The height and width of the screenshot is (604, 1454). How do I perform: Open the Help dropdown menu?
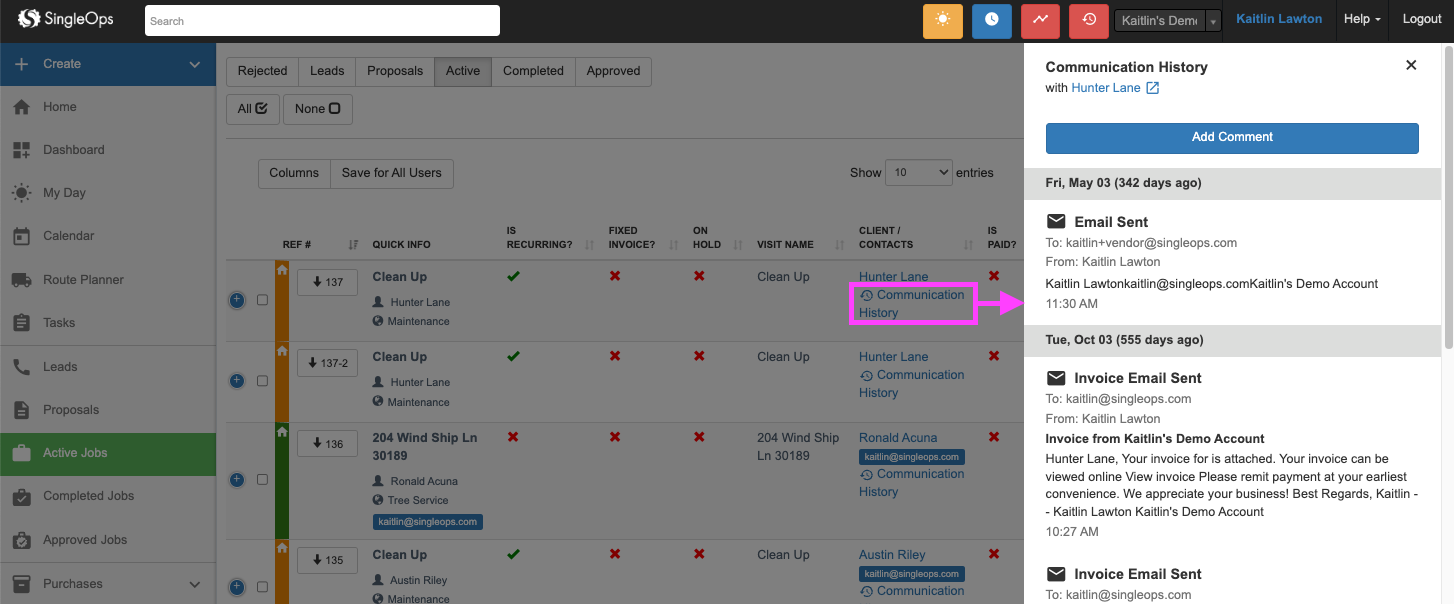[1362, 19]
